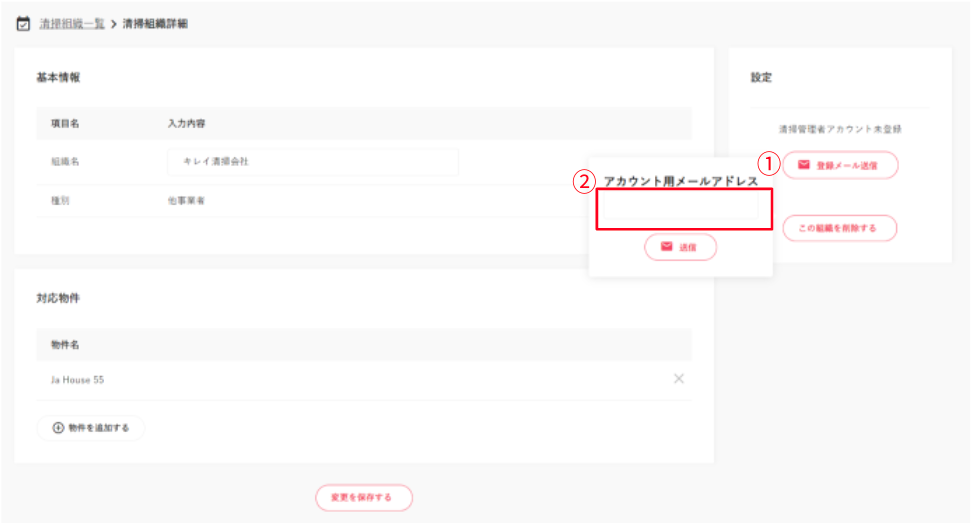Click the 種別 value 他事業者
The width and height of the screenshot is (972, 523).
pos(186,201)
